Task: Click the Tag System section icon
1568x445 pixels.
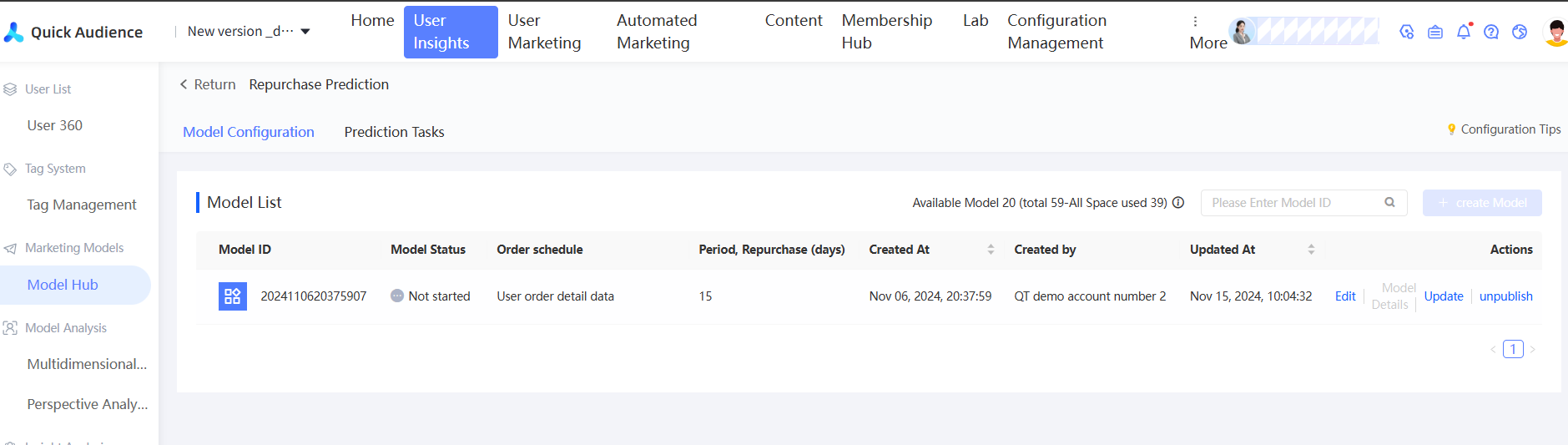Action: (10, 169)
